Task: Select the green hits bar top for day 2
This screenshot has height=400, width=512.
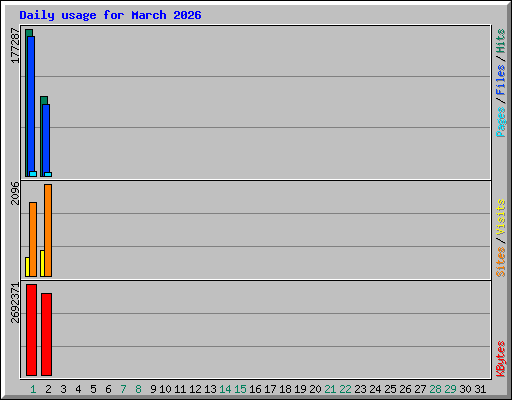Action: (x=44, y=100)
